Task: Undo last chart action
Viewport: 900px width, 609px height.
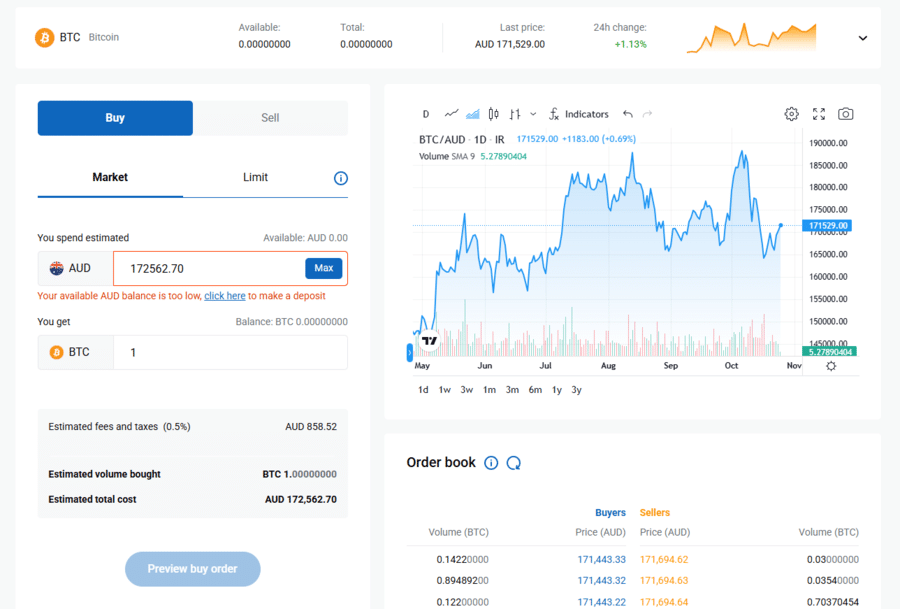Action: [628, 114]
